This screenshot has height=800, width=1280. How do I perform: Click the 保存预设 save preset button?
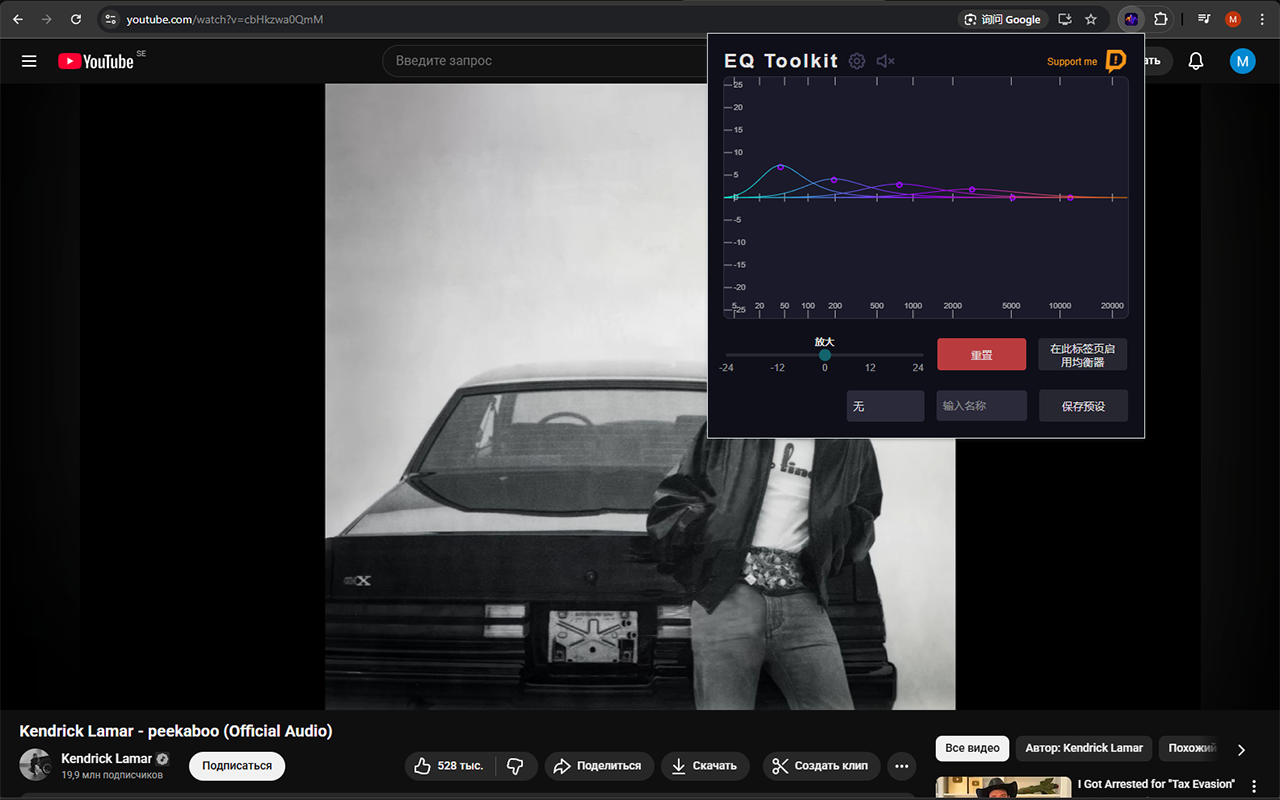[1083, 406]
